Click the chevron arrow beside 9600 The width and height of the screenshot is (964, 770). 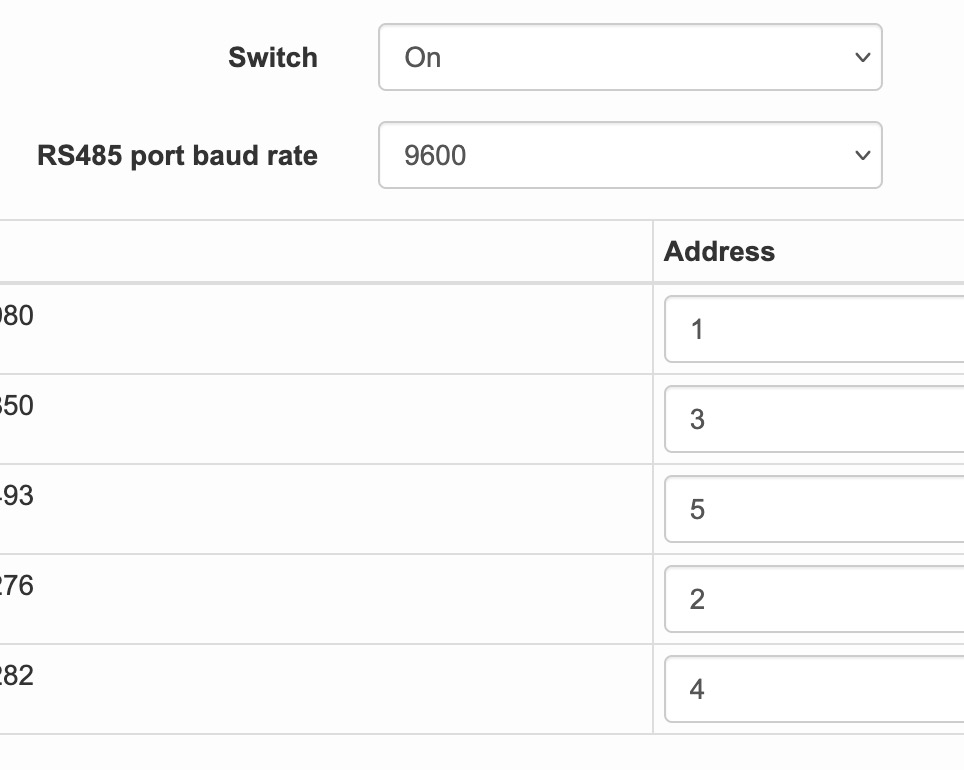coord(863,156)
